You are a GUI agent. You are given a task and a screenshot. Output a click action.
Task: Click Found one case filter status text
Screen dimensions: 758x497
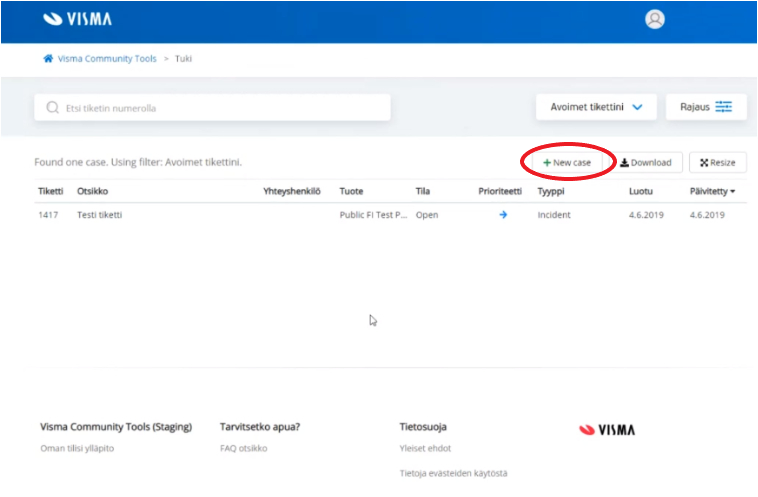tap(138, 162)
